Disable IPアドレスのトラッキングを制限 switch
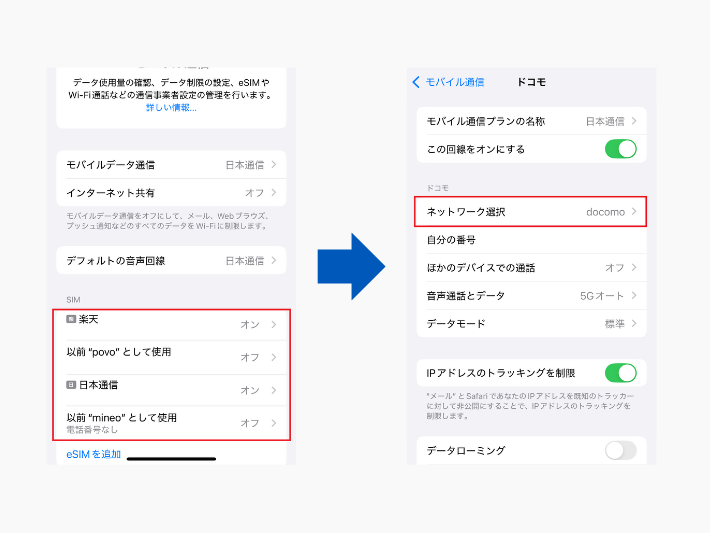Screen dimensions: 710x533 620,373
